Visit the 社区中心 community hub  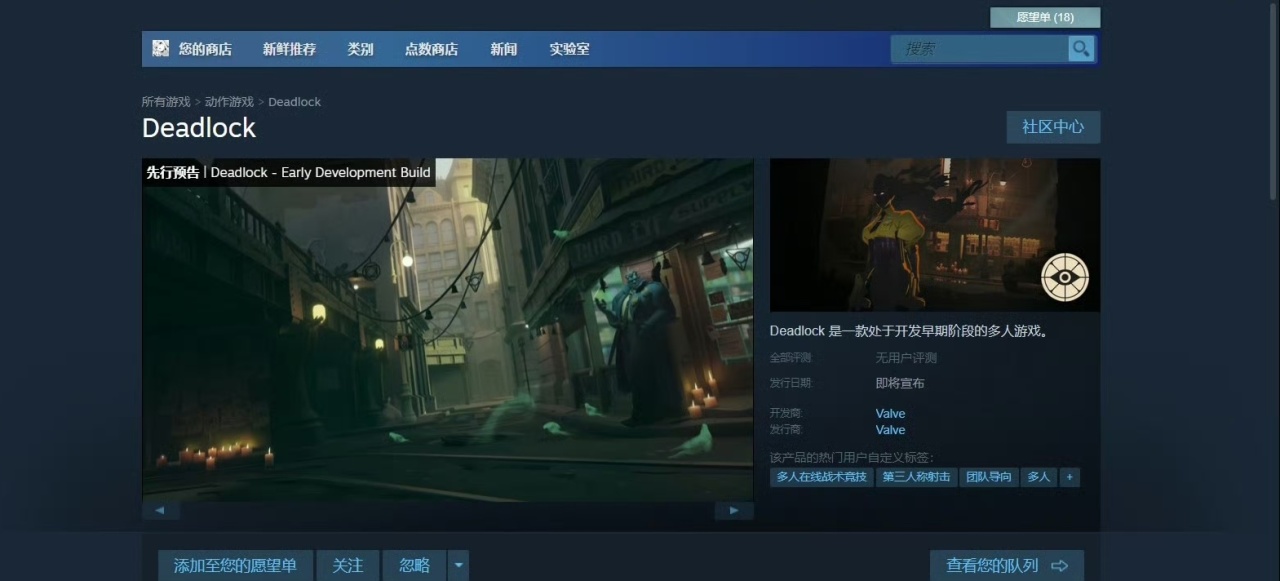[x=1053, y=127]
